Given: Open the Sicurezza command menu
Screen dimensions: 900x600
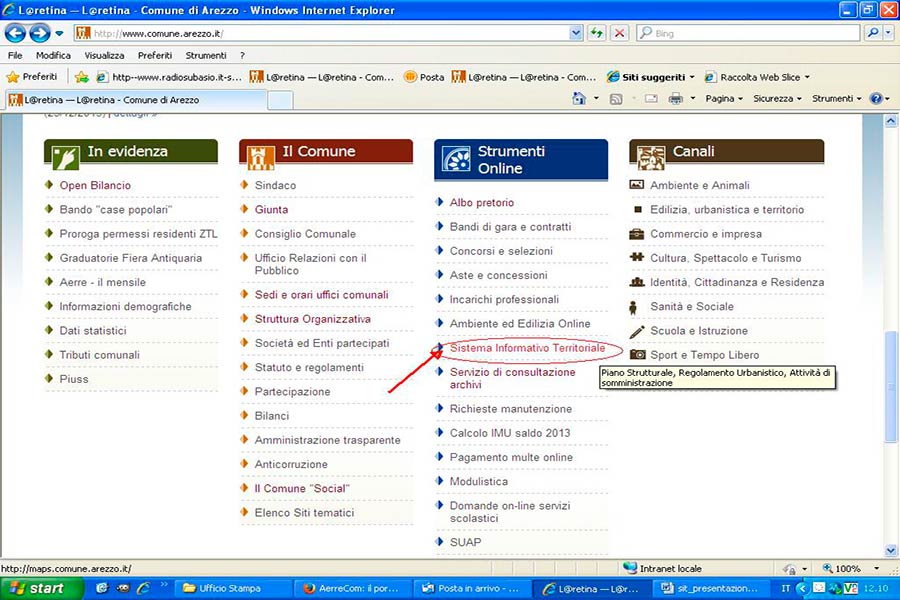Looking at the screenshot, I should (x=777, y=99).
